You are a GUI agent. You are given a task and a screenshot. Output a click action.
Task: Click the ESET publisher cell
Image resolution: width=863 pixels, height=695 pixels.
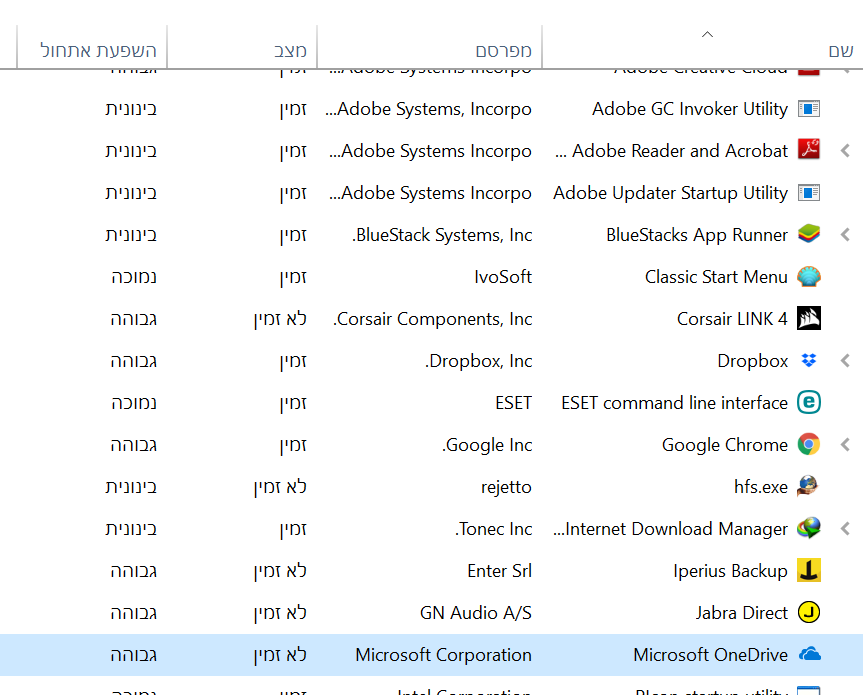pyautogui.click(x=514, y=403)
